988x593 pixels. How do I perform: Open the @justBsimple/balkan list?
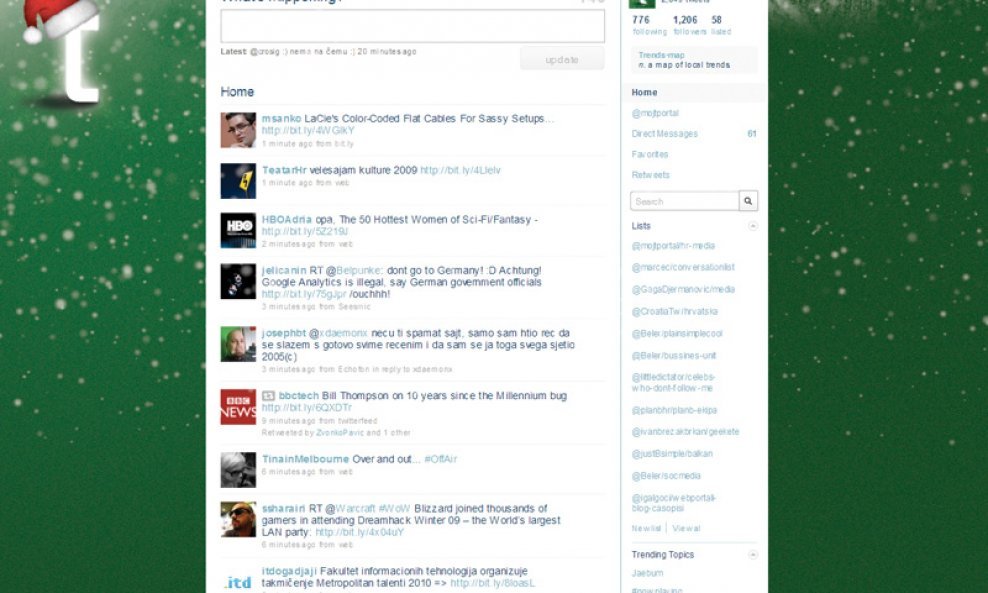pos(672,454)
